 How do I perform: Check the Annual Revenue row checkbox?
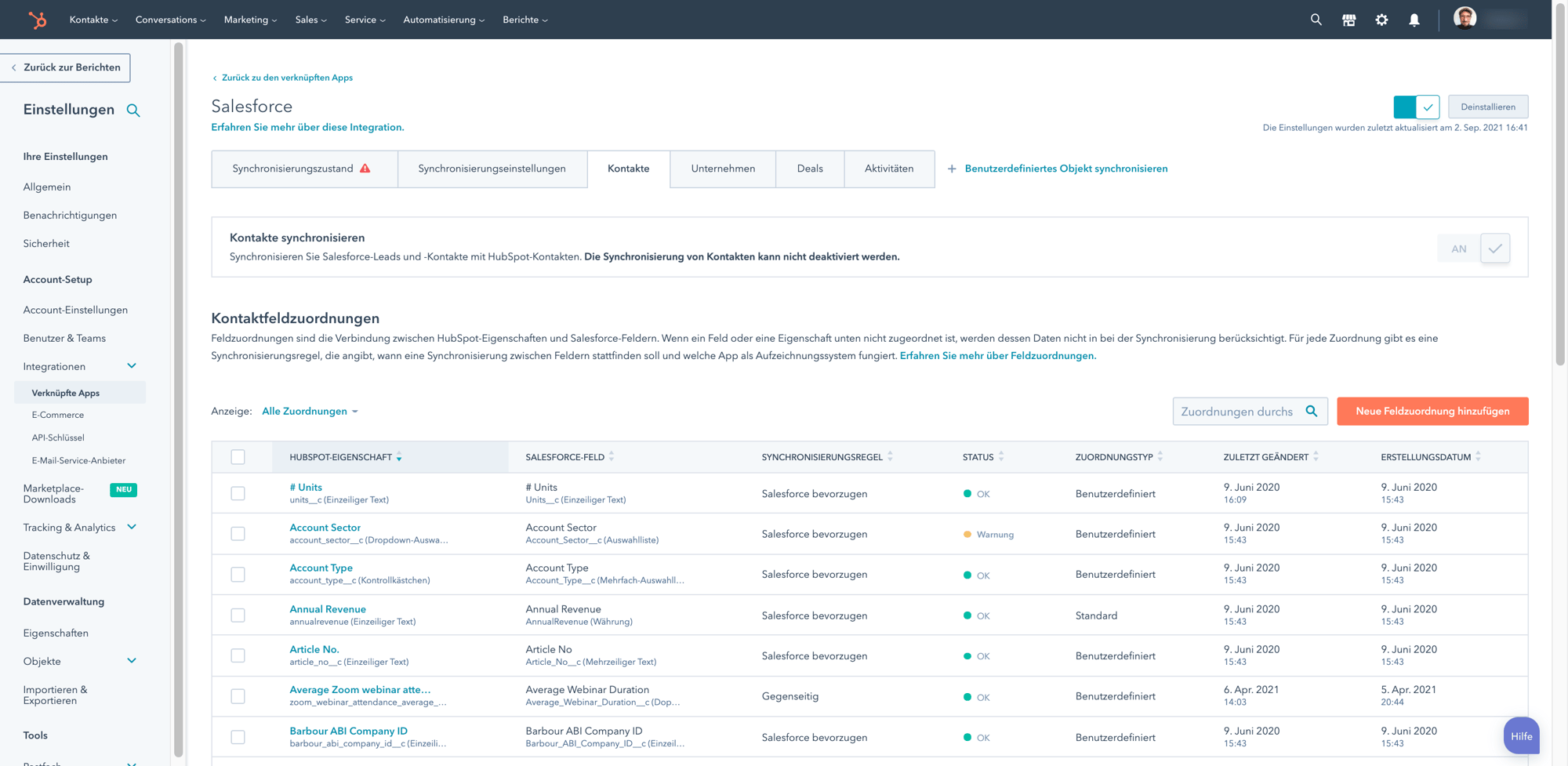point(238,615)
